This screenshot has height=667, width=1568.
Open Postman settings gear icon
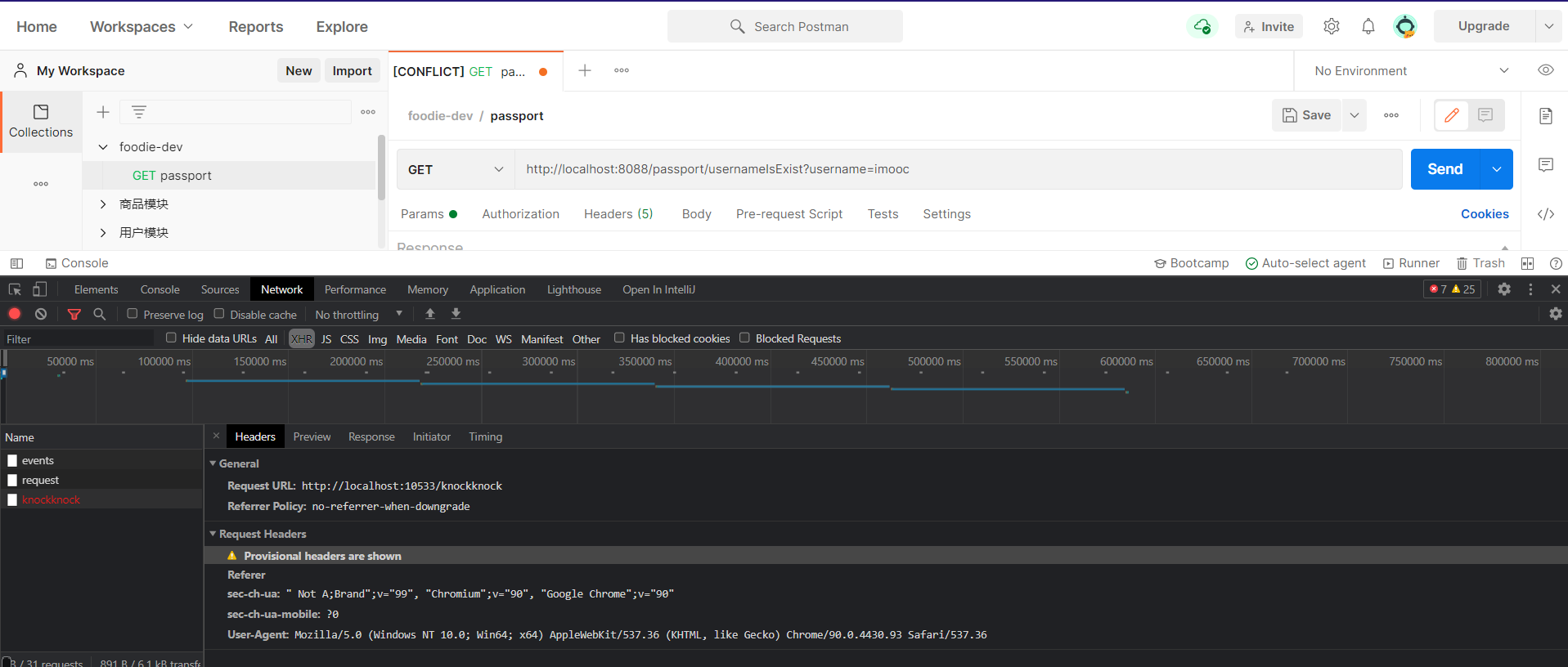tap(1332, 26)
